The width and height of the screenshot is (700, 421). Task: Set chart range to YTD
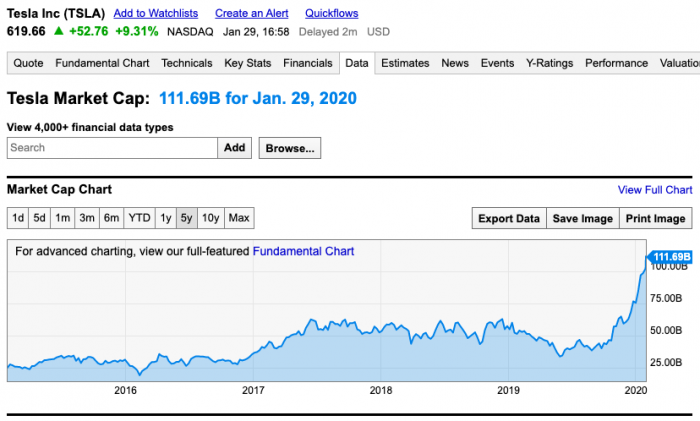point(140,218)
